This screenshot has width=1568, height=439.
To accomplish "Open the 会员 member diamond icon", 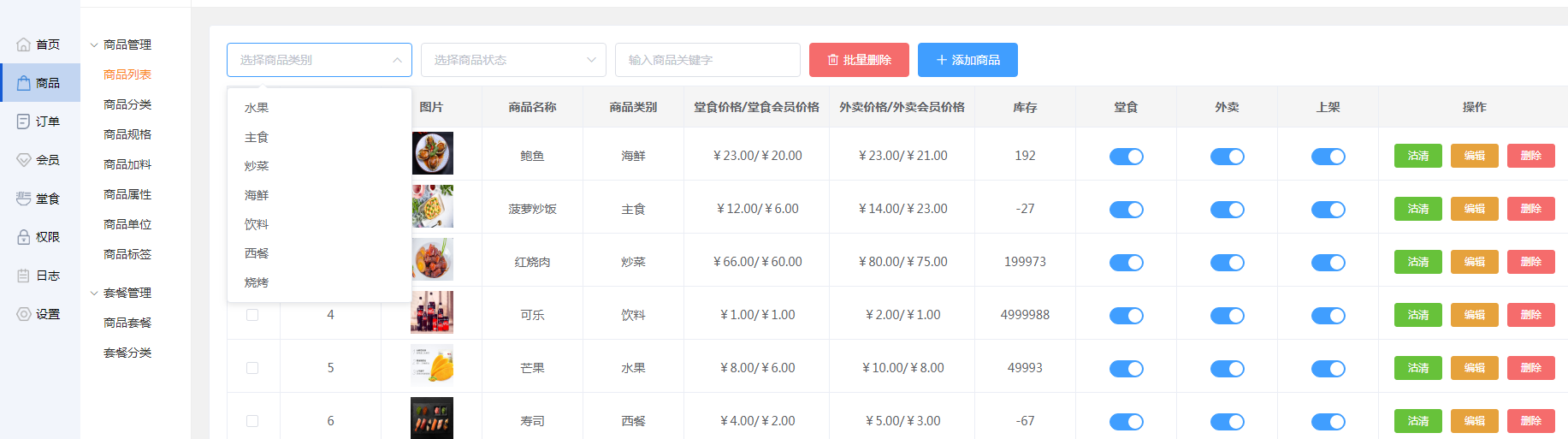I will coord(24,160).
